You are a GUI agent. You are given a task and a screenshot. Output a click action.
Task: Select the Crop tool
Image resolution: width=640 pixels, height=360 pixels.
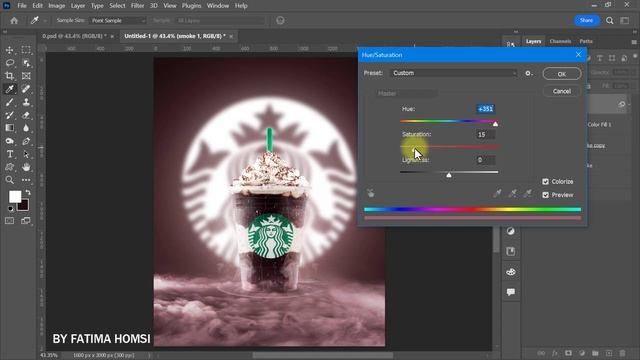(9, 76)
